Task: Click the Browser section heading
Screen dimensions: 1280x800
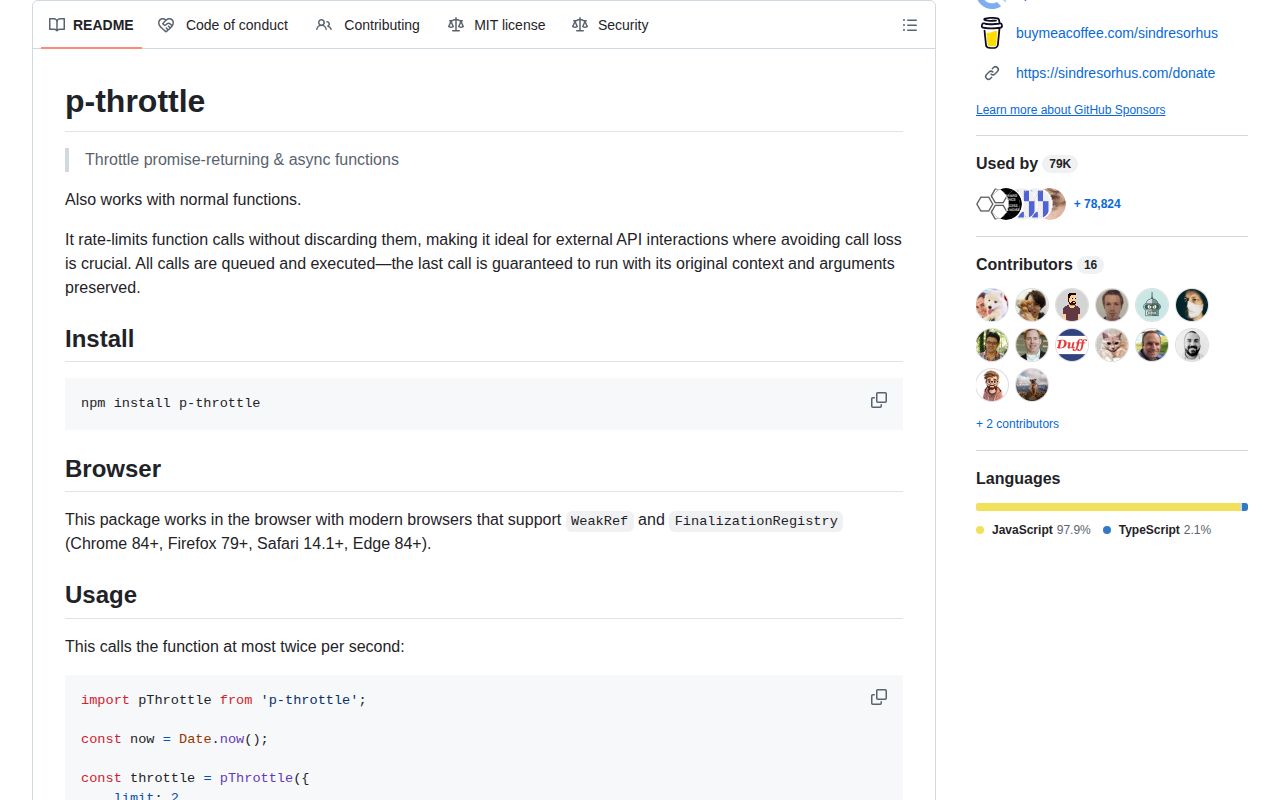Action: tap(113, 469)
